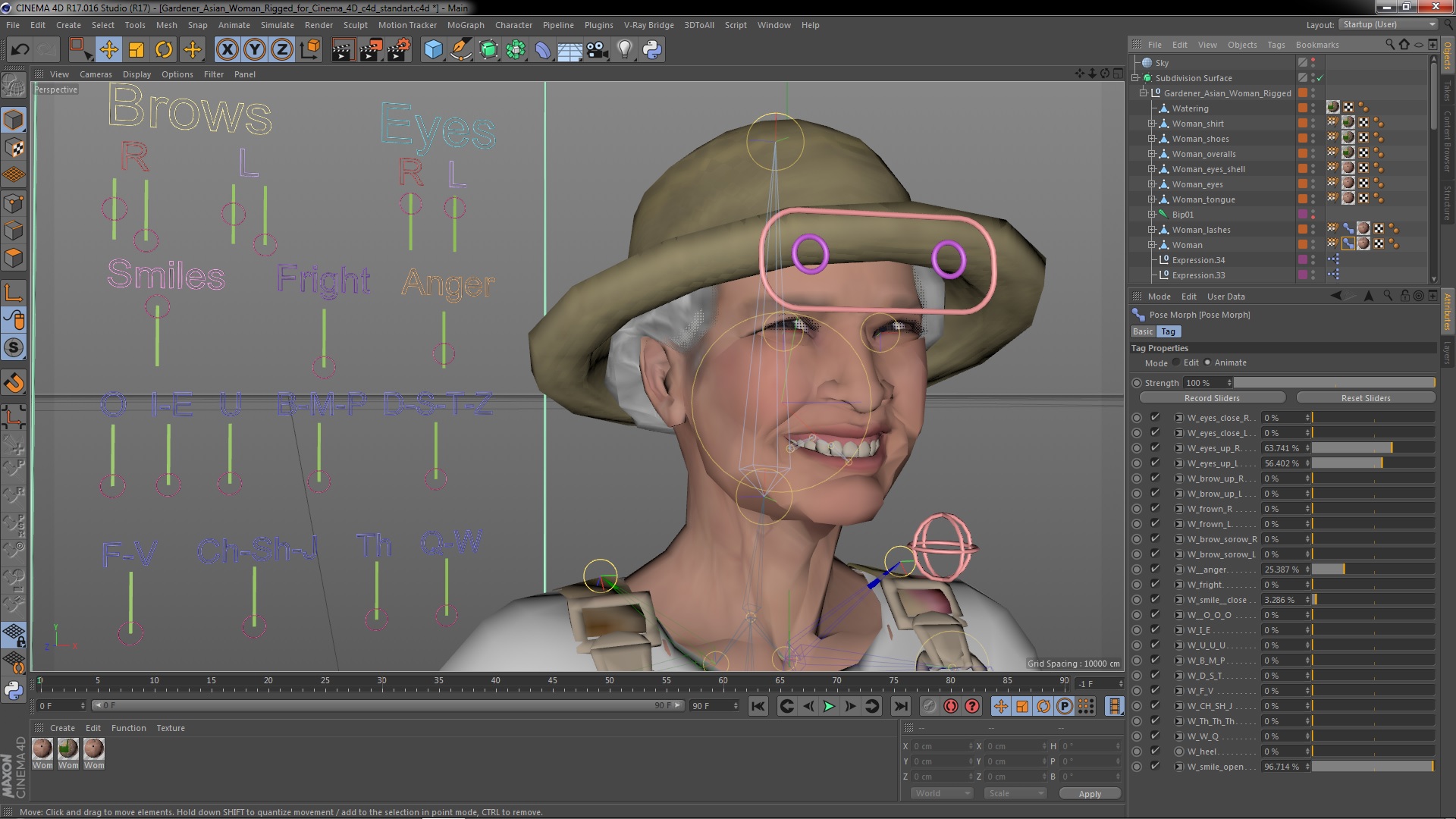Image resolution: width=1456 pixels, height=819 pixels.
Task: Switch to Basic tab in attributes
Action: (1143, 331)
